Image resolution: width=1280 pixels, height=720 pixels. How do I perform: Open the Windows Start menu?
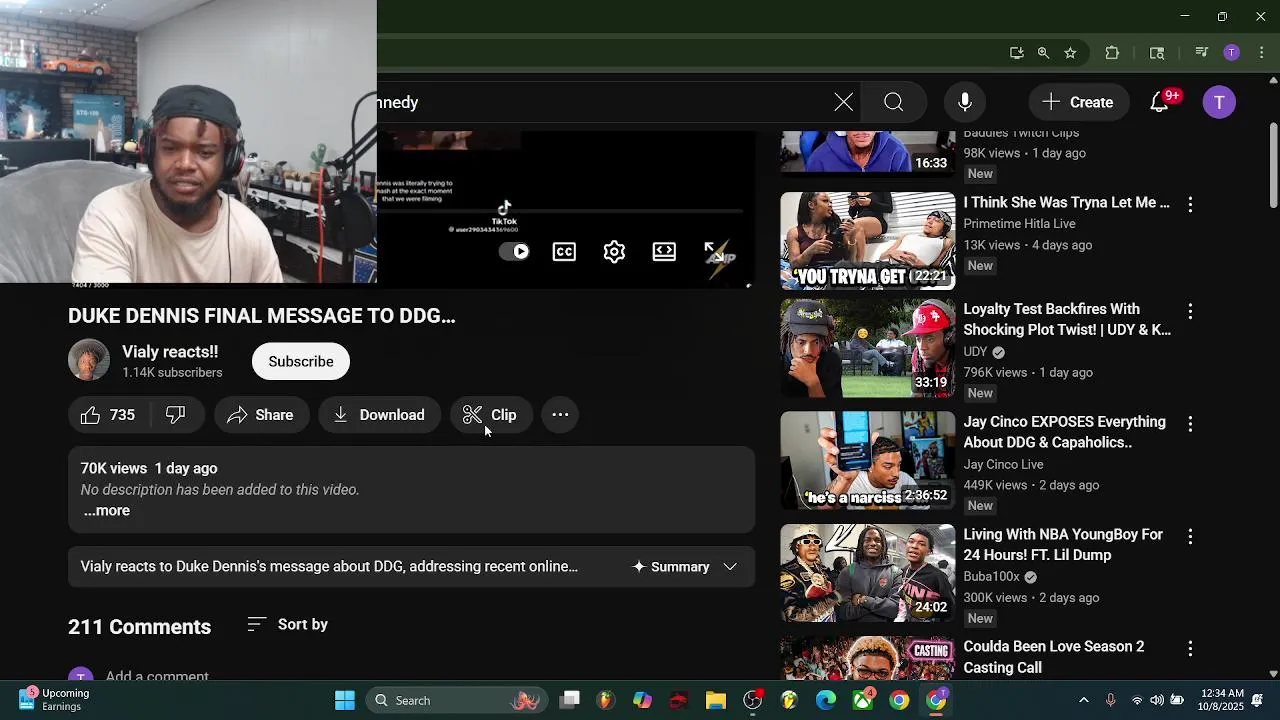point(345,701)
